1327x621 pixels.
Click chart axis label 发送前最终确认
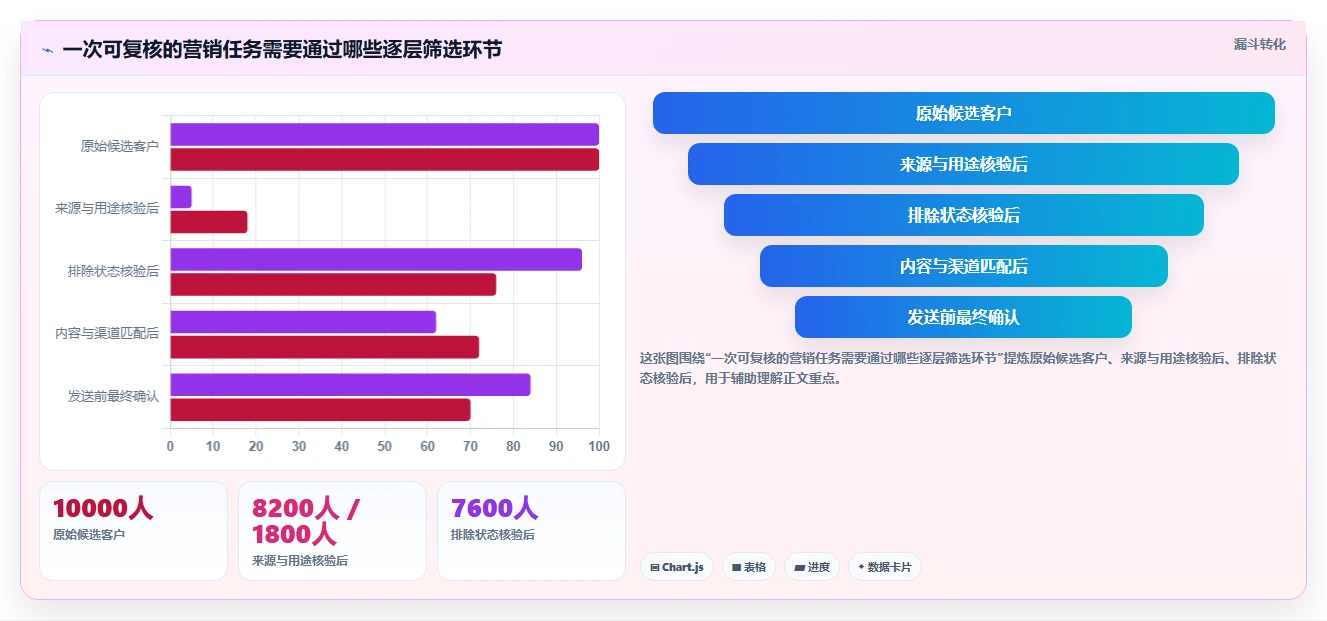(x=113, y=396)
